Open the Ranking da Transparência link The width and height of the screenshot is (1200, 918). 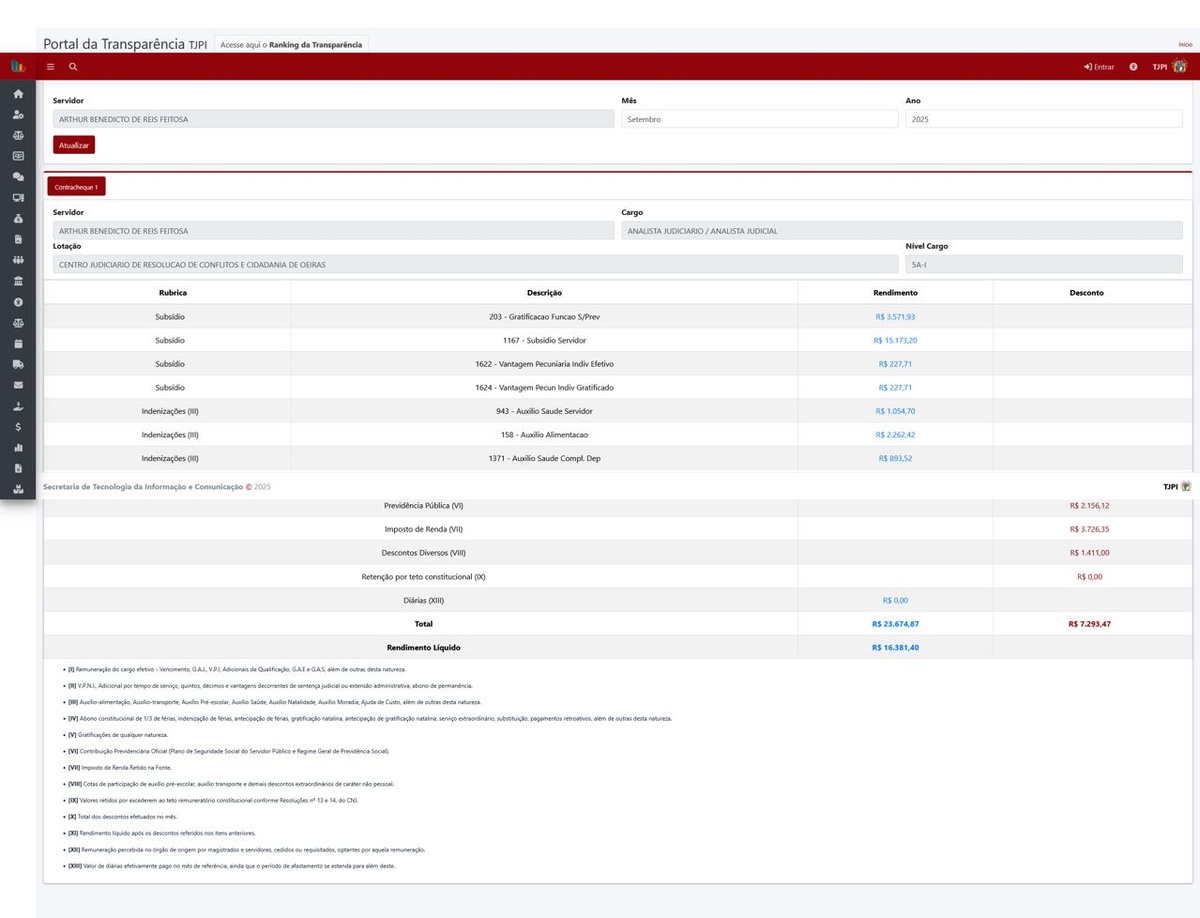292,45
